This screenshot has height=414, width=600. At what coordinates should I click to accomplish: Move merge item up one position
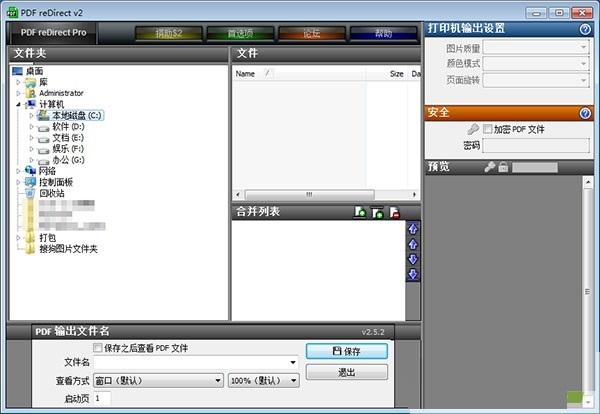click(x=413, y=244)
